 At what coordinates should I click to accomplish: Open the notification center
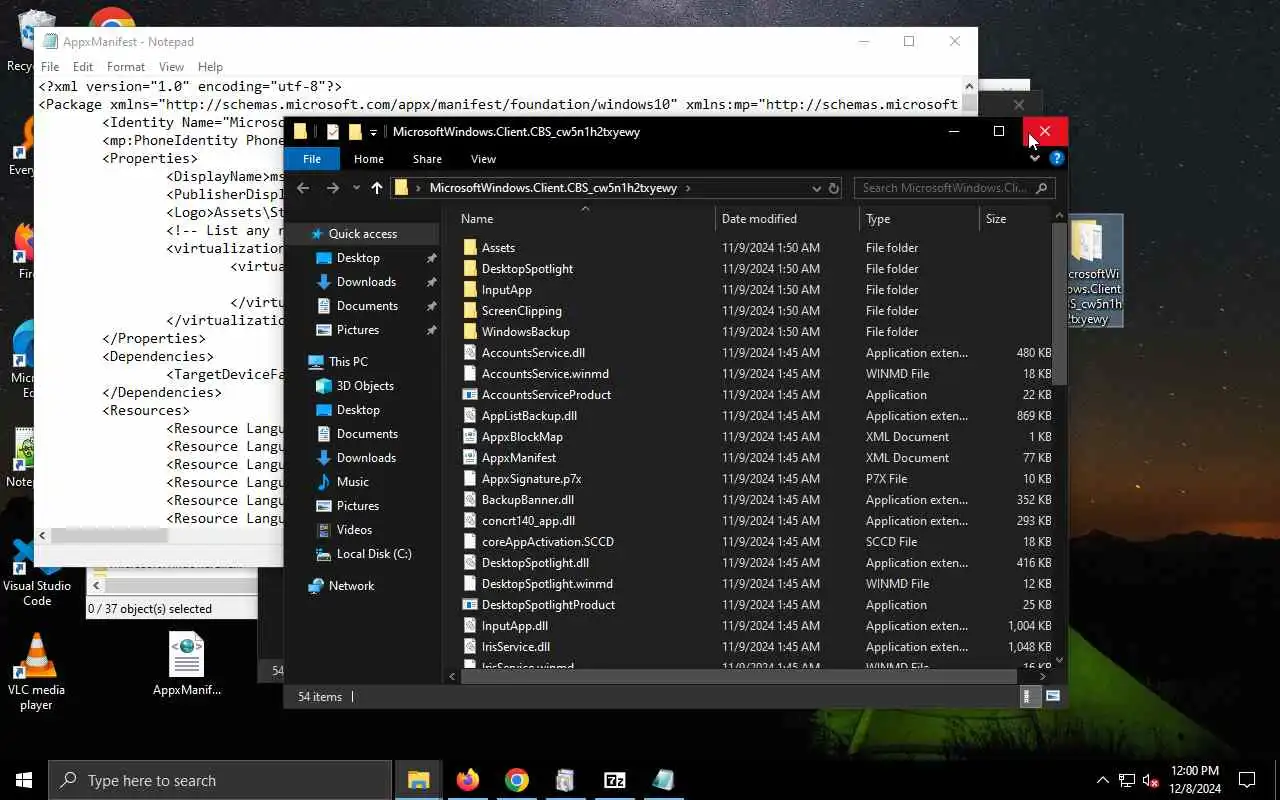point(1247,780)
